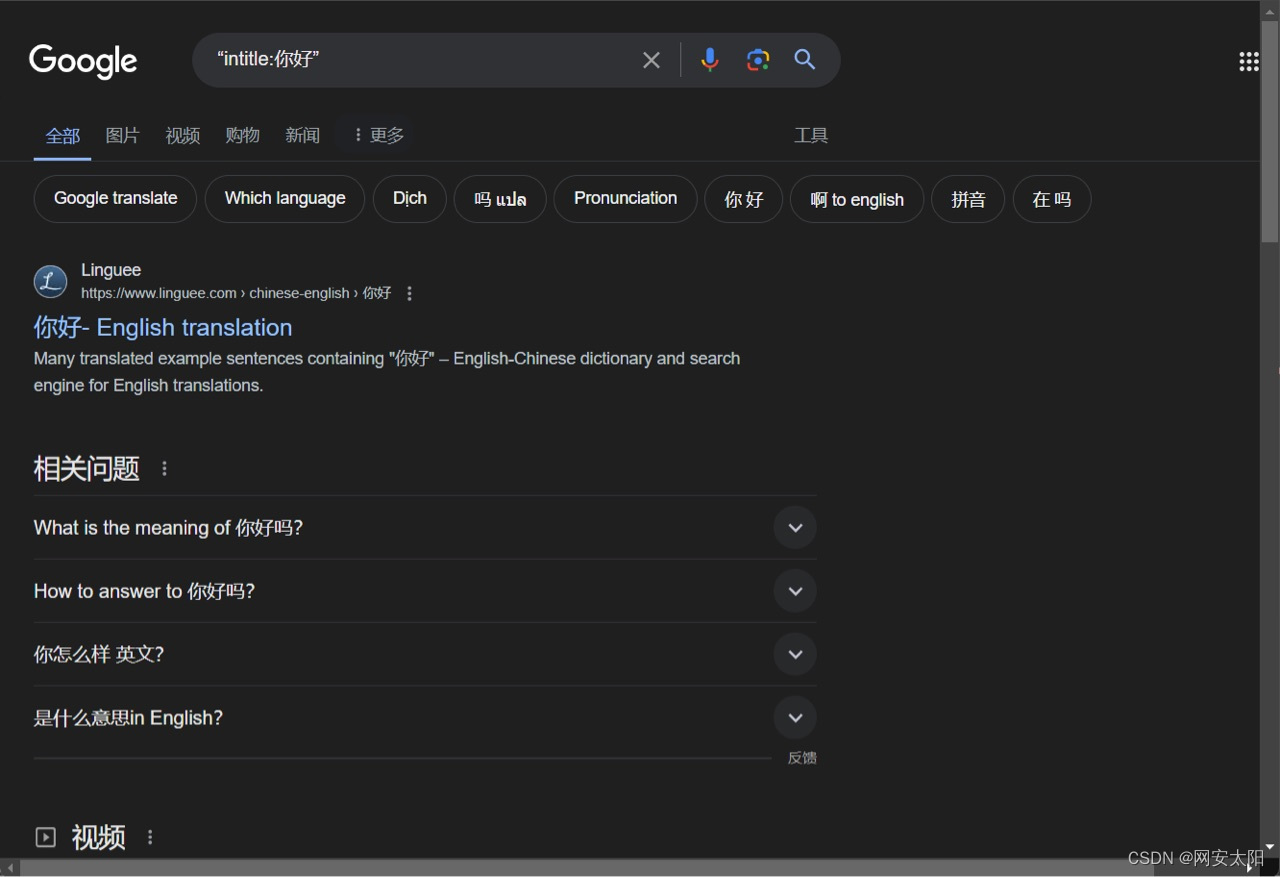Click the Google logo
This screenshot has width=1280, height=877.
pos(83,61)
